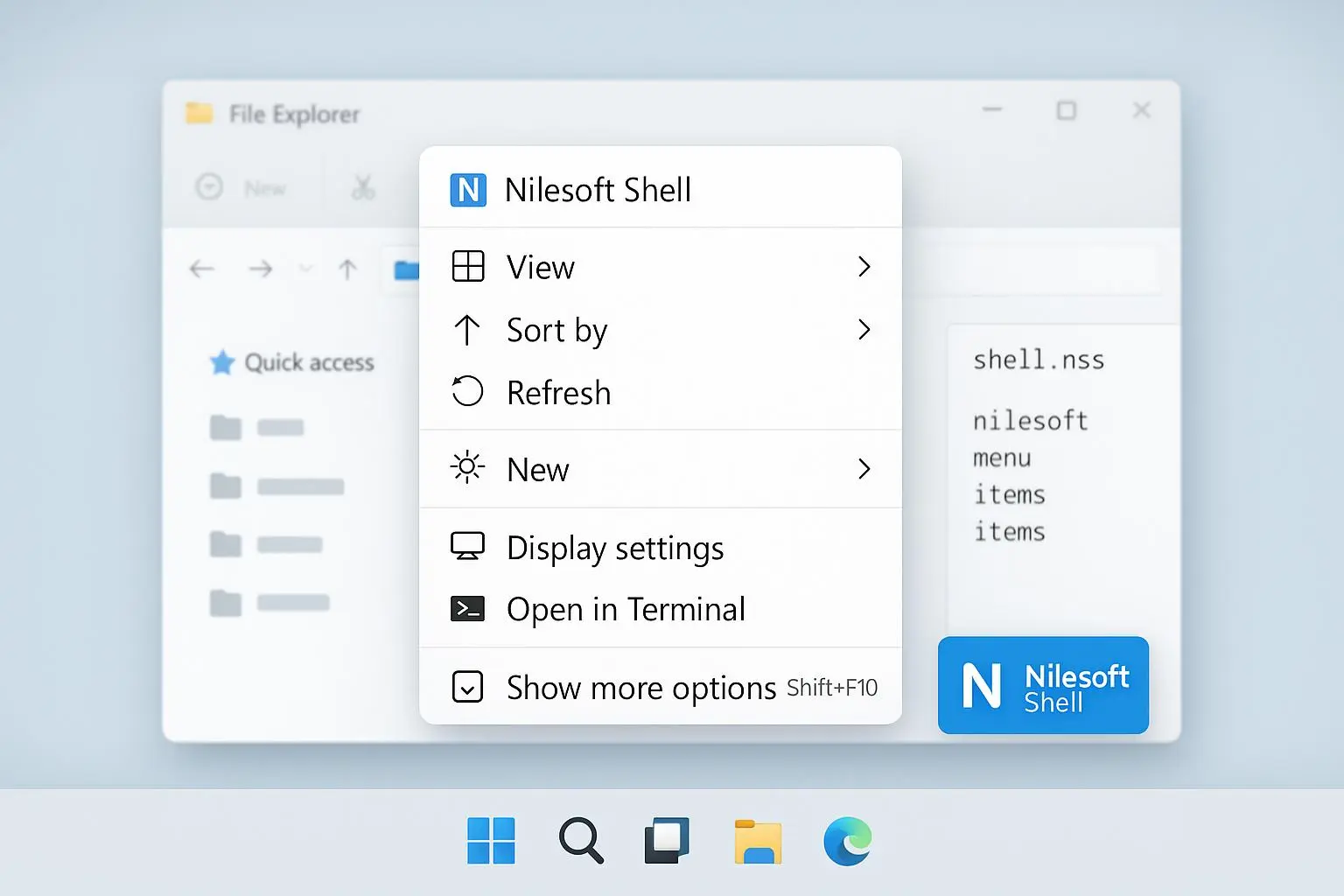
Task: Launch Microsoft Edge from the taskbar
Action: point(847,841)
